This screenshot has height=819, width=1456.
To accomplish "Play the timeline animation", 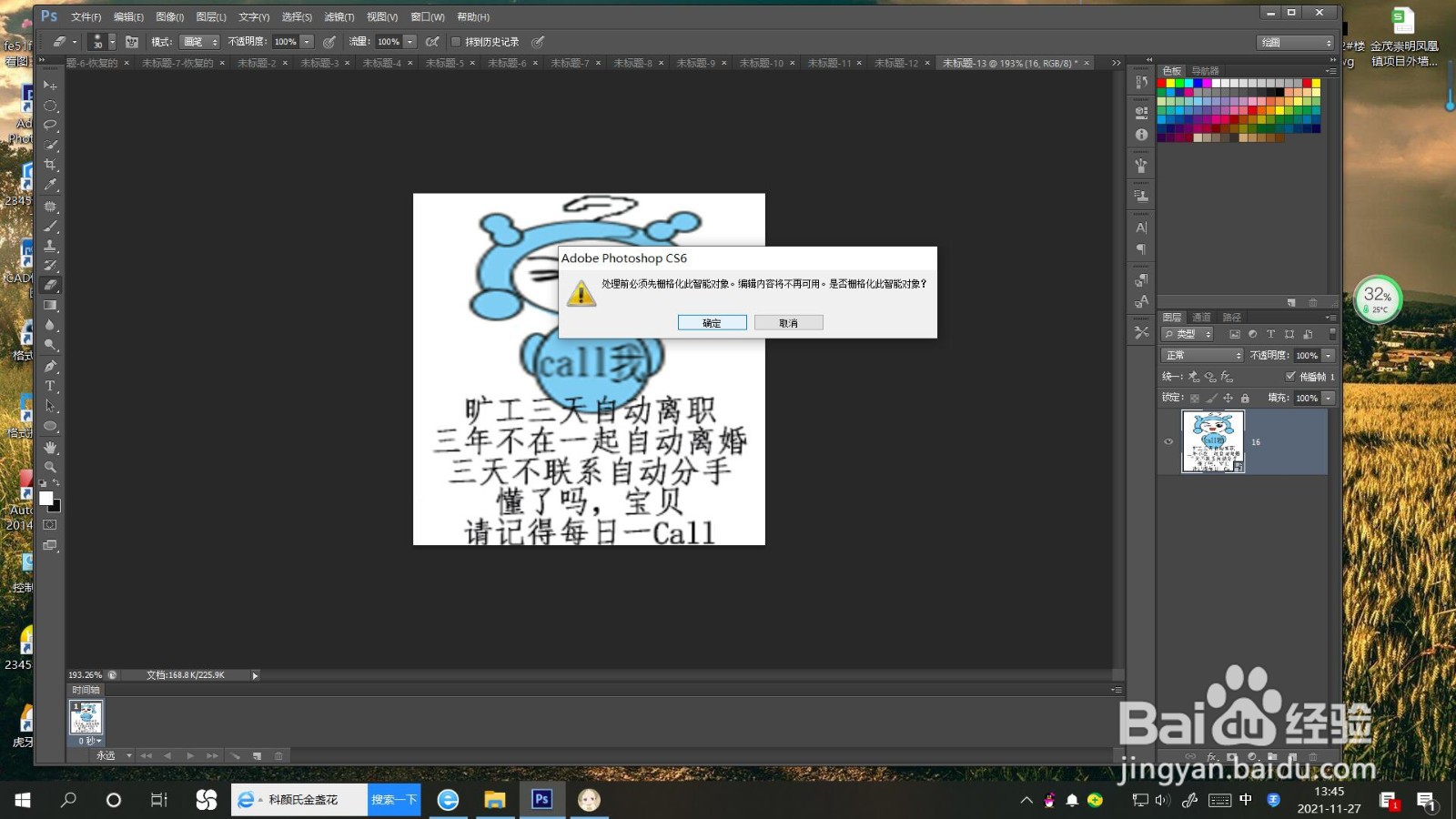I will (x=190, y=755).
